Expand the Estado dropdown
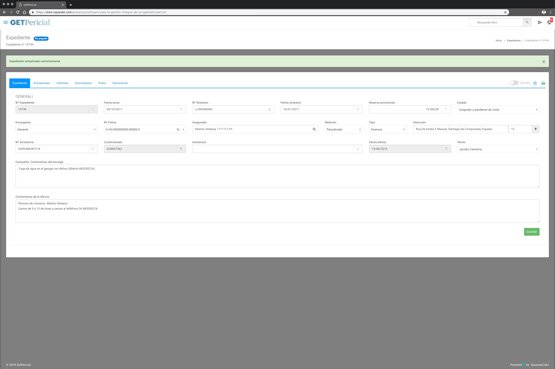Image resolution: width=555 pixels, height=369 pixels. pyautogui.click(x=498, y=110)
